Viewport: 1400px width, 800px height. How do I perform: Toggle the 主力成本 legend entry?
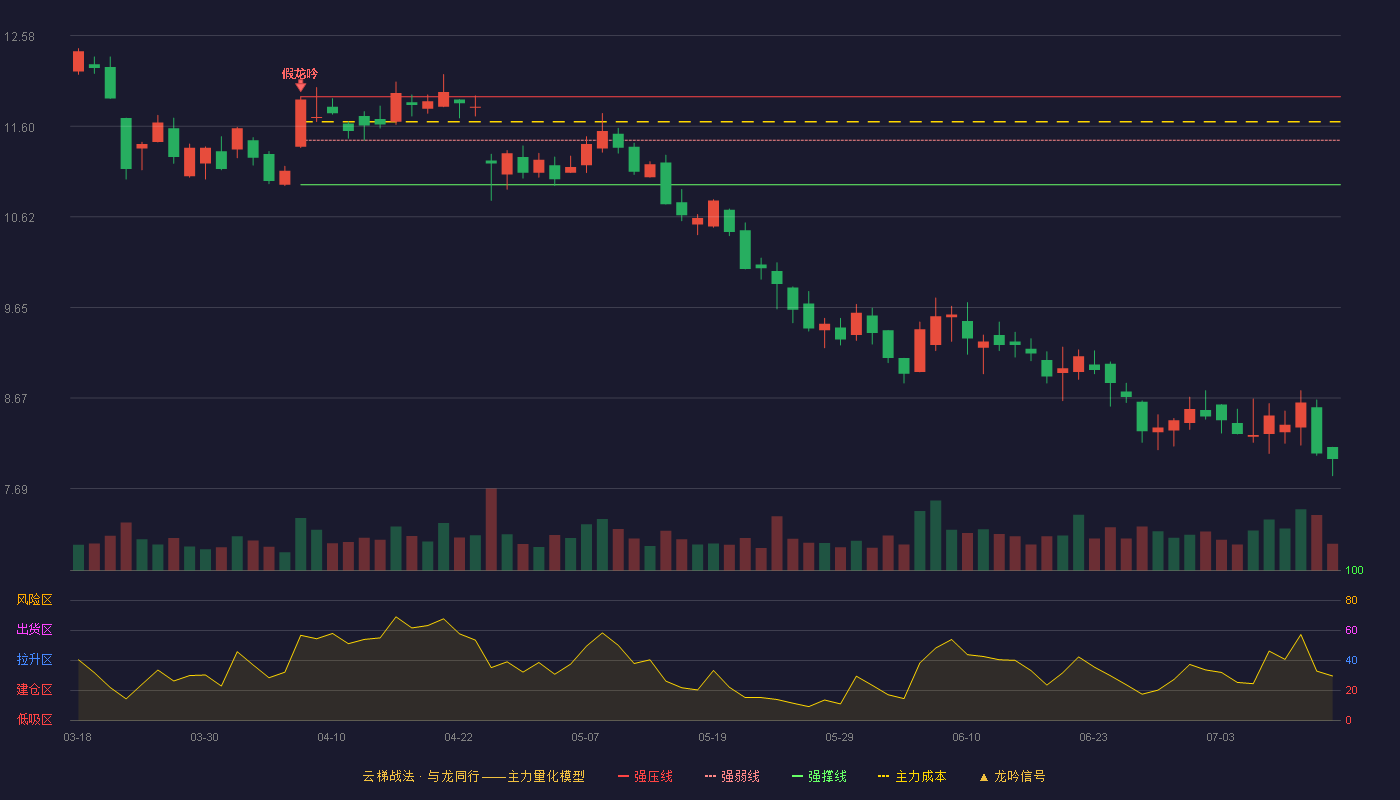(912, 776)
